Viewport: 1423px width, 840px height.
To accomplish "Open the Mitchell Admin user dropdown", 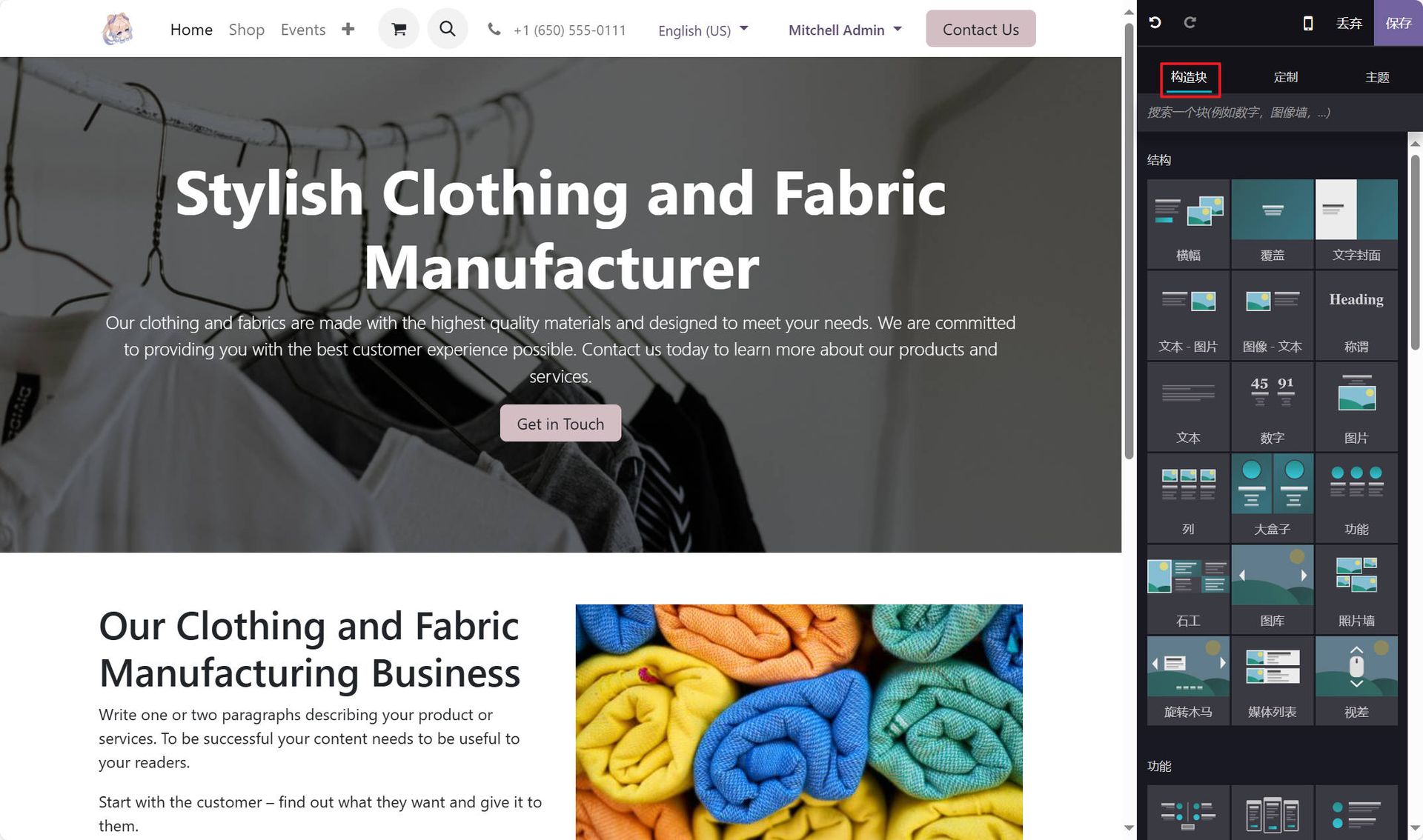I will click(845, 30).
